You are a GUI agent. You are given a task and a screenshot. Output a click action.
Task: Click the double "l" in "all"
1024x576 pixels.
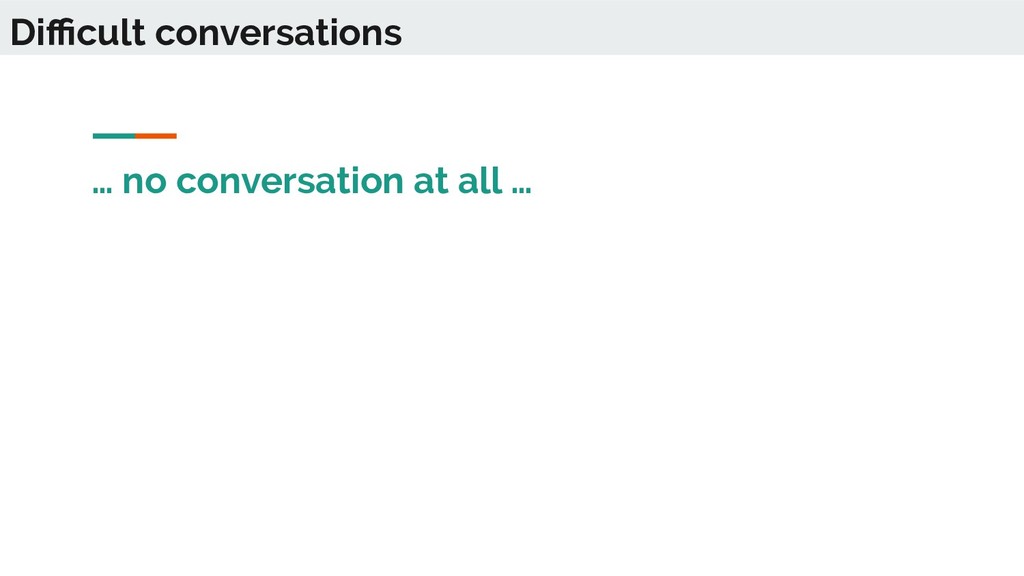coord(492,180)
